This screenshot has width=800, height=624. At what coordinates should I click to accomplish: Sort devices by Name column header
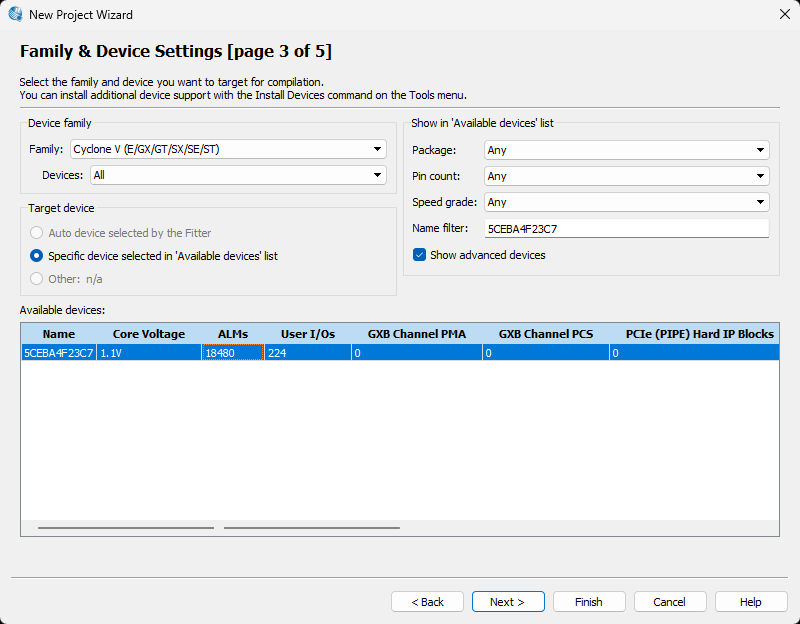pos(59,334)
